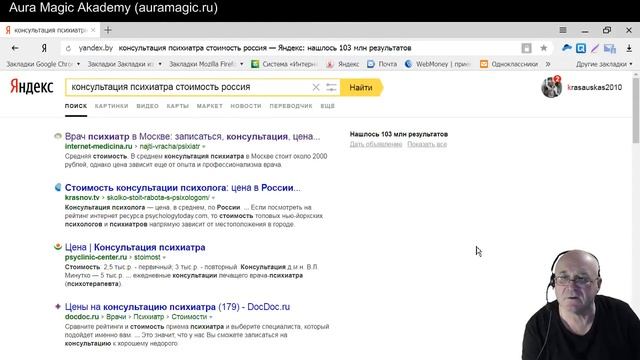Screen dimensions: 640x360
Task: Open the Почта bookmark
Action: click(382, 64)
